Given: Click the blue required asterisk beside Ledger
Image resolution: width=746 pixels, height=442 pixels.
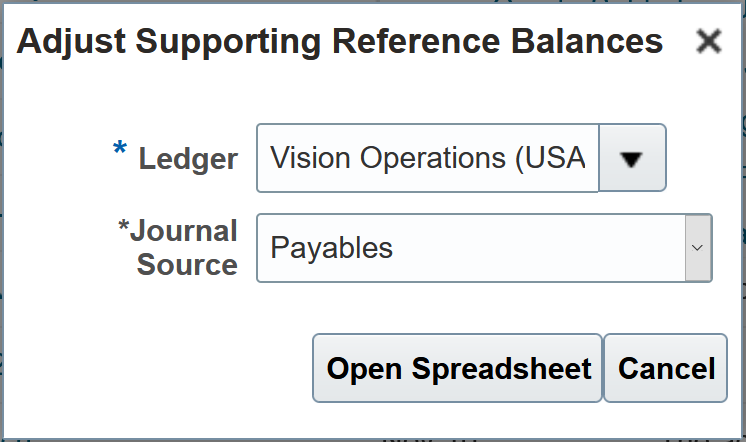Looking at the screenshot, I should 120,151.
